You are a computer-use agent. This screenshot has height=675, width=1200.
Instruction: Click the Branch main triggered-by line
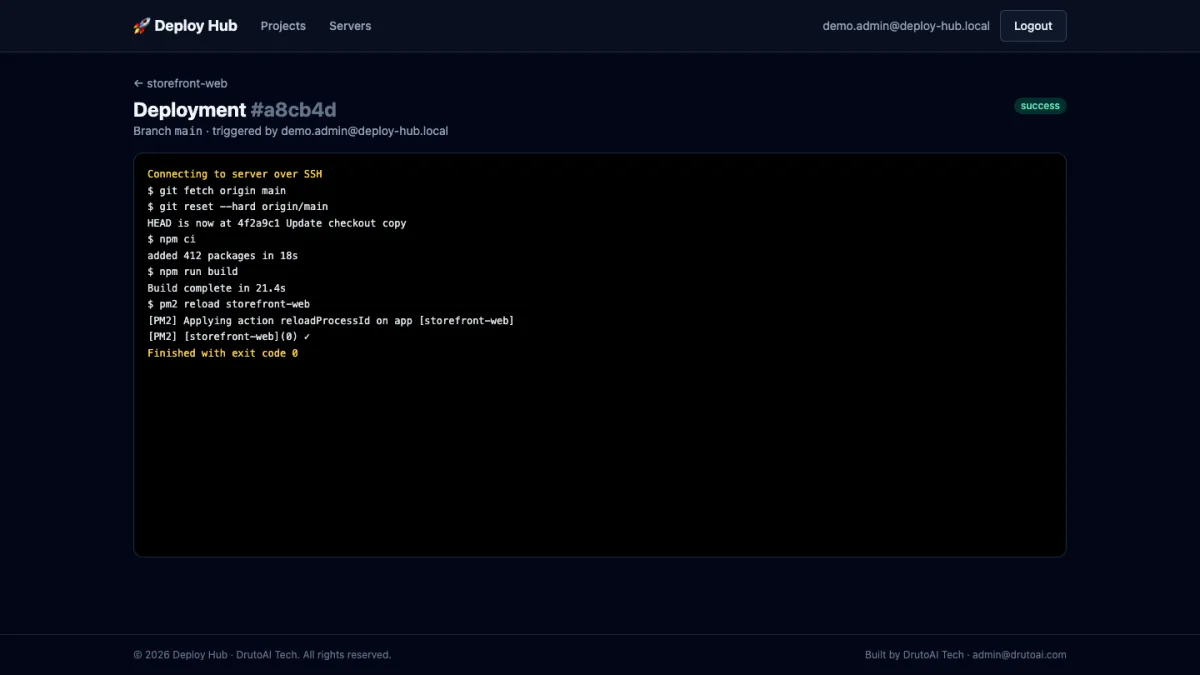[x=291, y=131]
